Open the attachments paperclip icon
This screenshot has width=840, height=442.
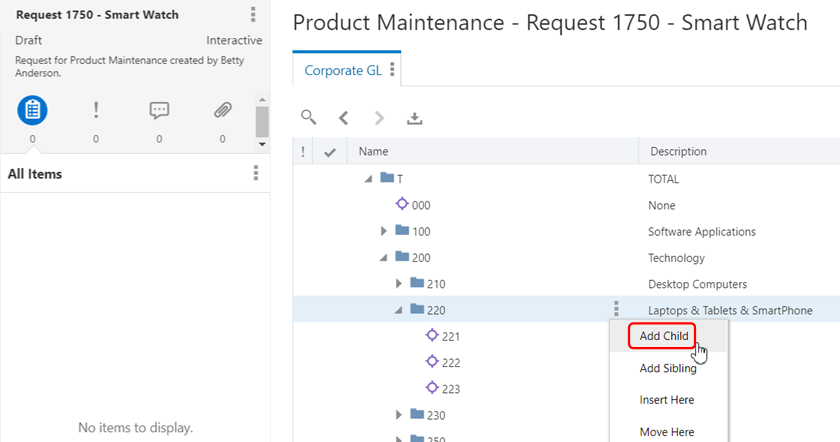click(x=223, y=110)
